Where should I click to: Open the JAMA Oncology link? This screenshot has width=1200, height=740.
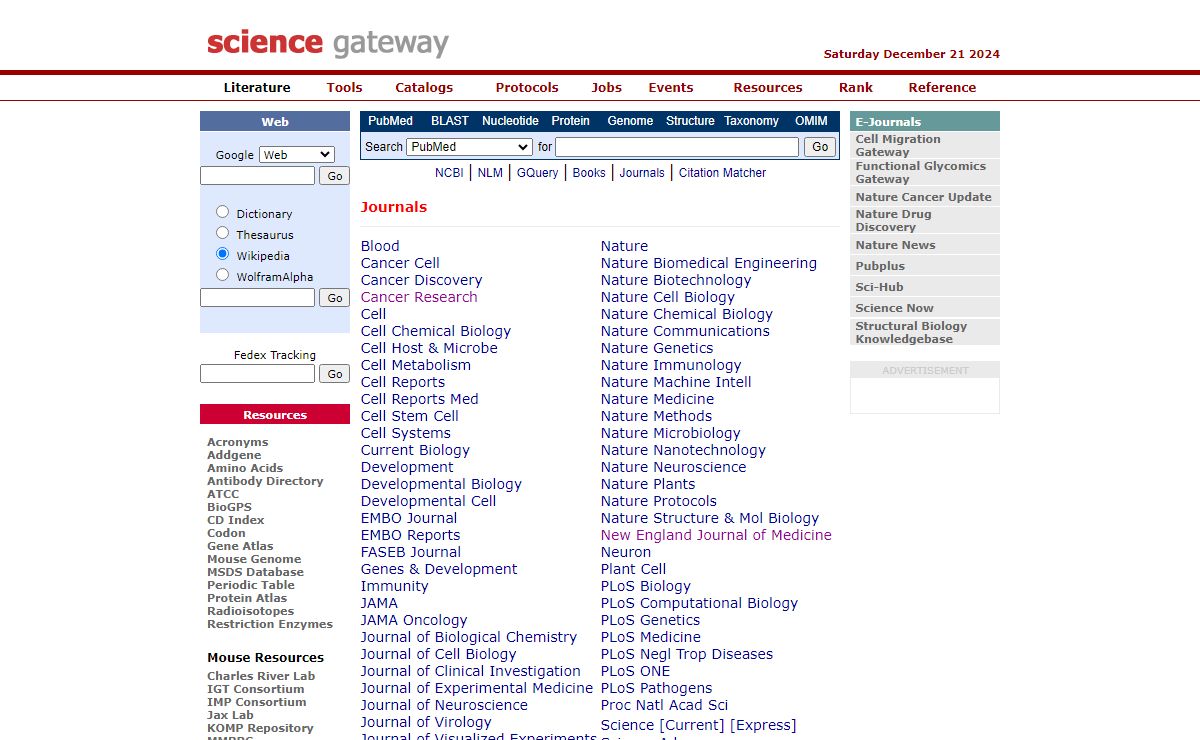click(414, 620)
